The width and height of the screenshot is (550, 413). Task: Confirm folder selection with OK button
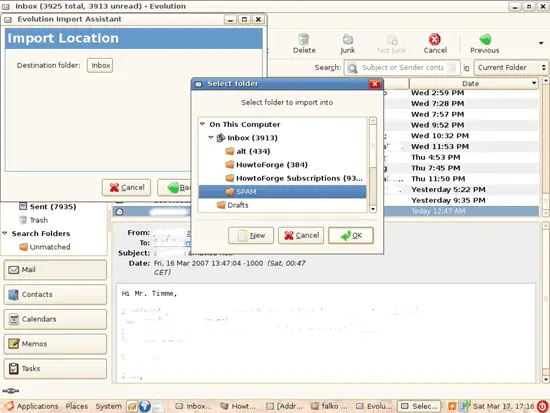click(x=351, y=235)
